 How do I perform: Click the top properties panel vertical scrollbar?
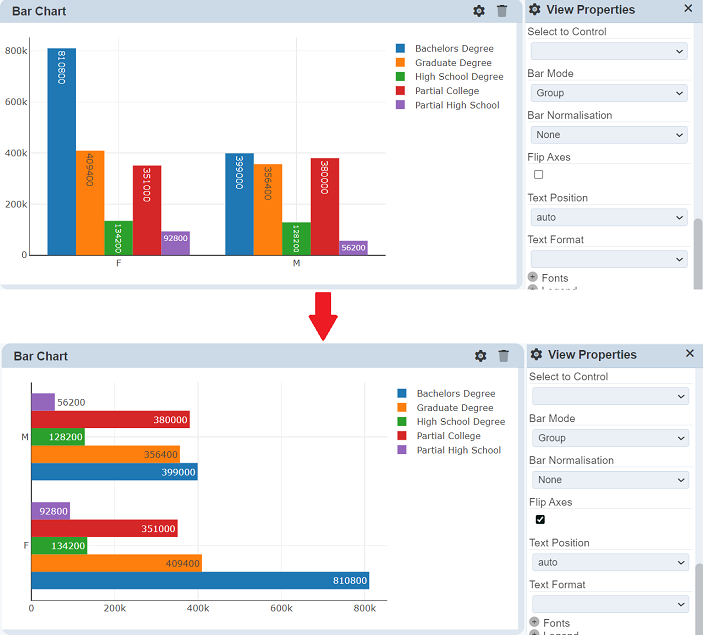(698, 250)
